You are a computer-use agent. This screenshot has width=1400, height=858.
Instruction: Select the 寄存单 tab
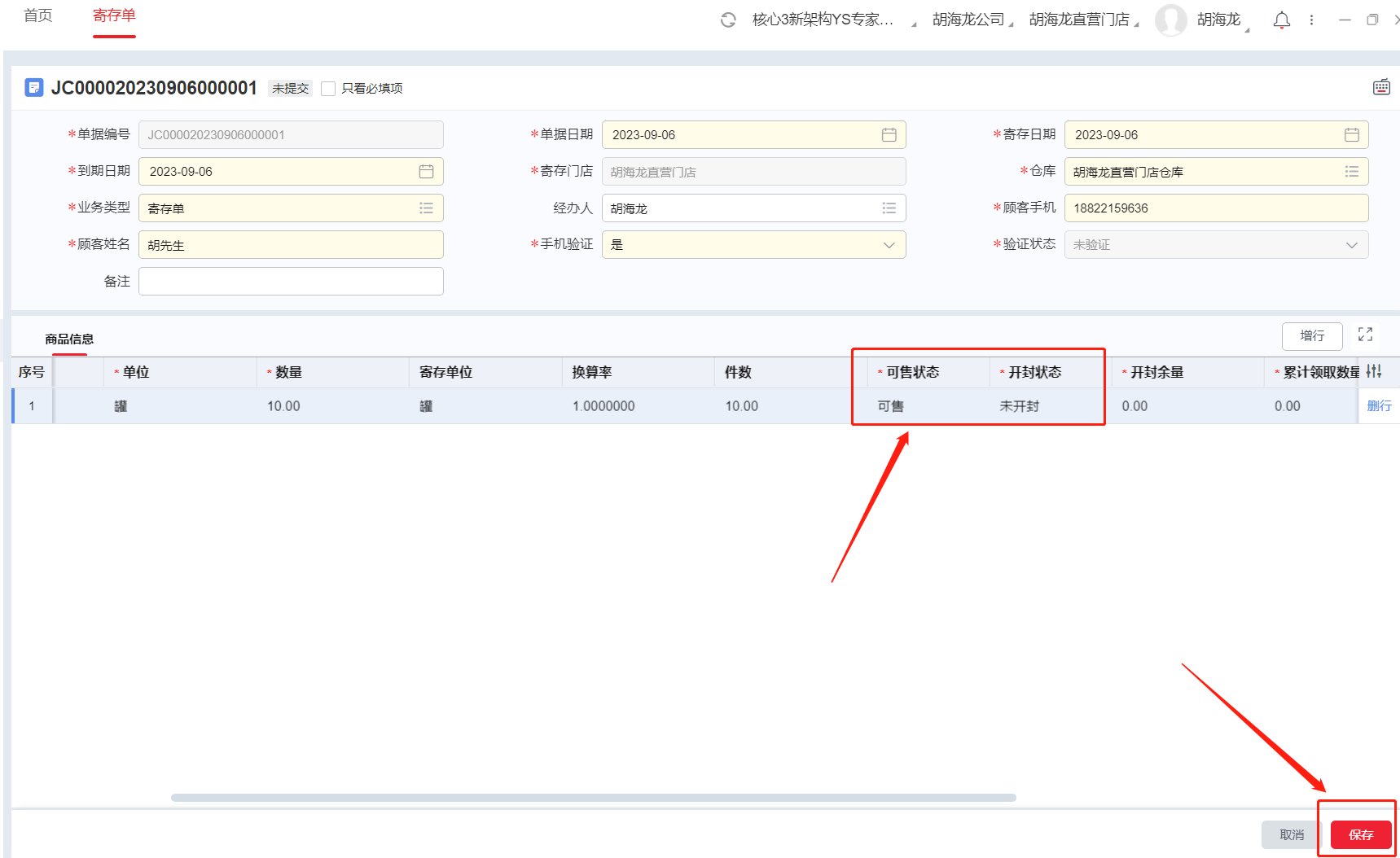point(114,16)
